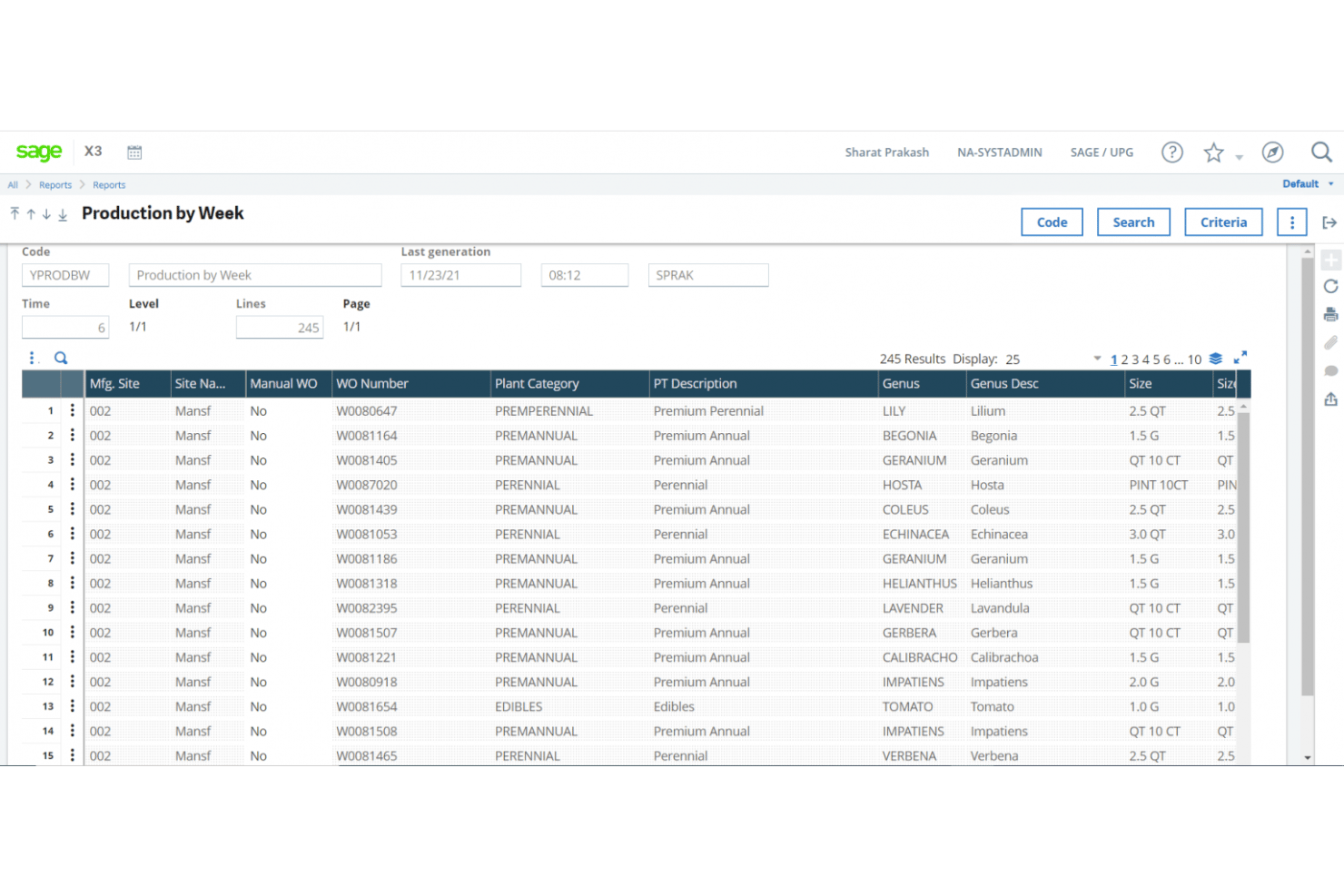1344x896 pixels.
Task: Go to results page 10
Action: point(1194,359)
